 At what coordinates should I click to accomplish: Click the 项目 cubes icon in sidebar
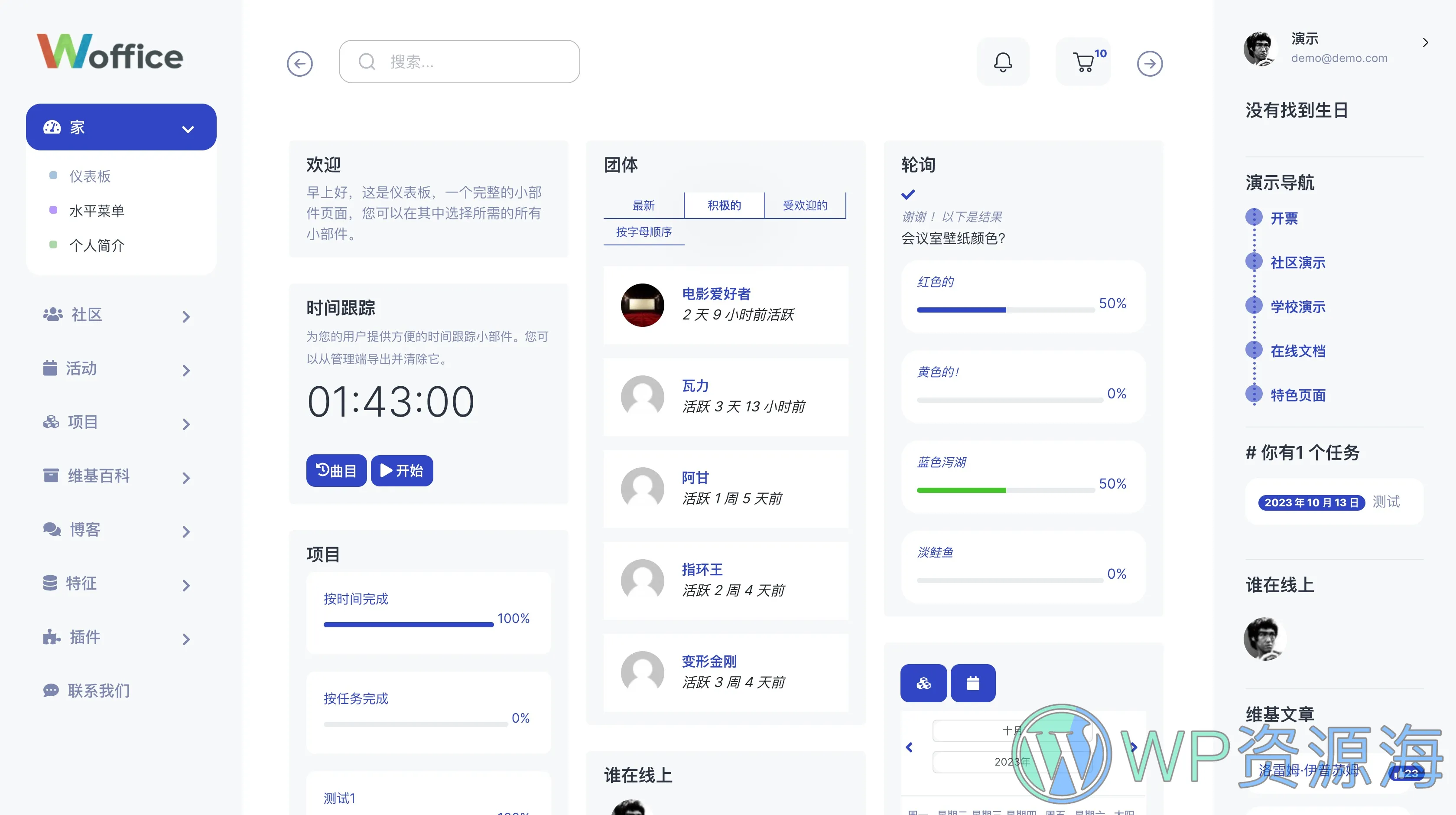(51, 421)
